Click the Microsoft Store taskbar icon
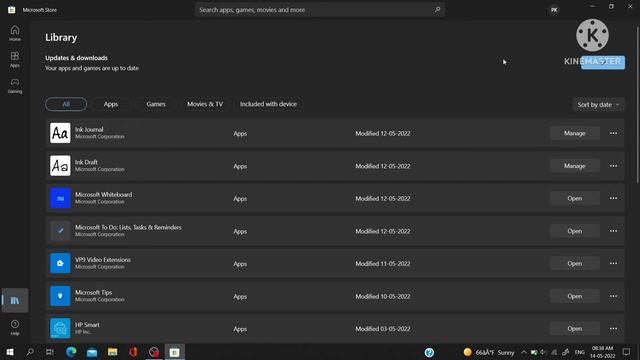This screenshot has height=360, width=640. (174, 352)
